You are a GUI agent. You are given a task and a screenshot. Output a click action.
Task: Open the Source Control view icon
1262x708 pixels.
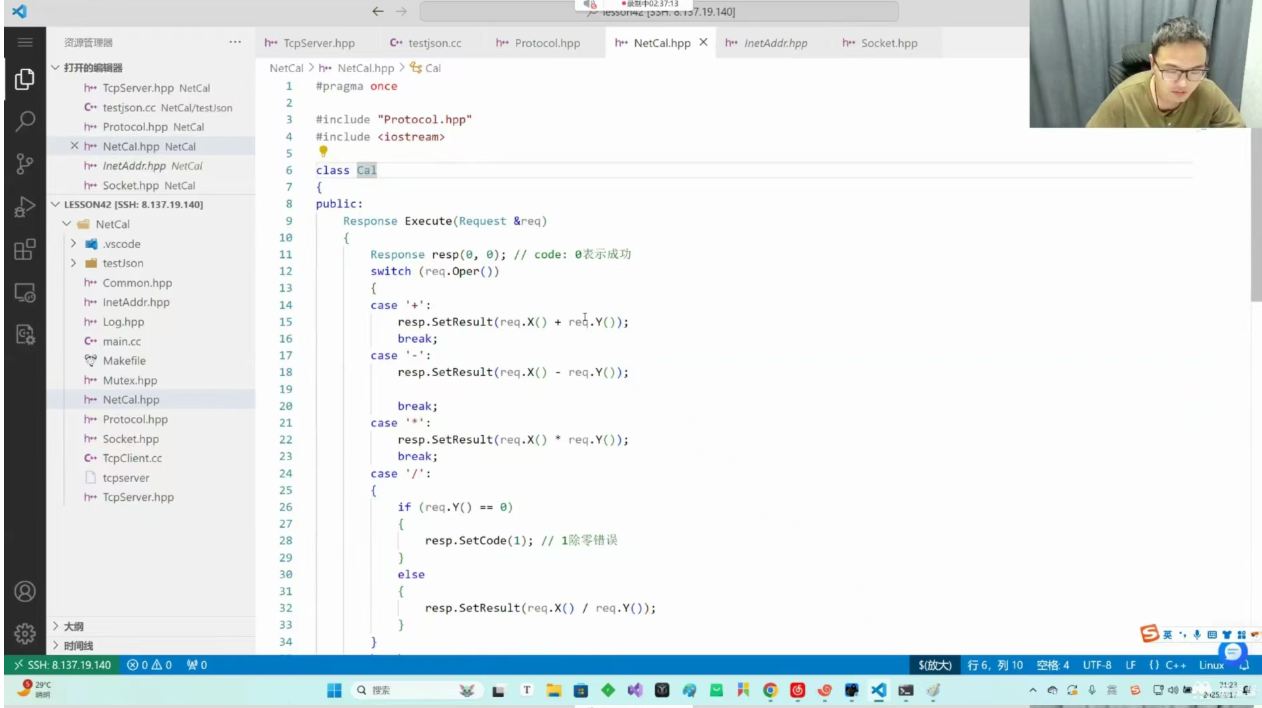coord(25,165)
